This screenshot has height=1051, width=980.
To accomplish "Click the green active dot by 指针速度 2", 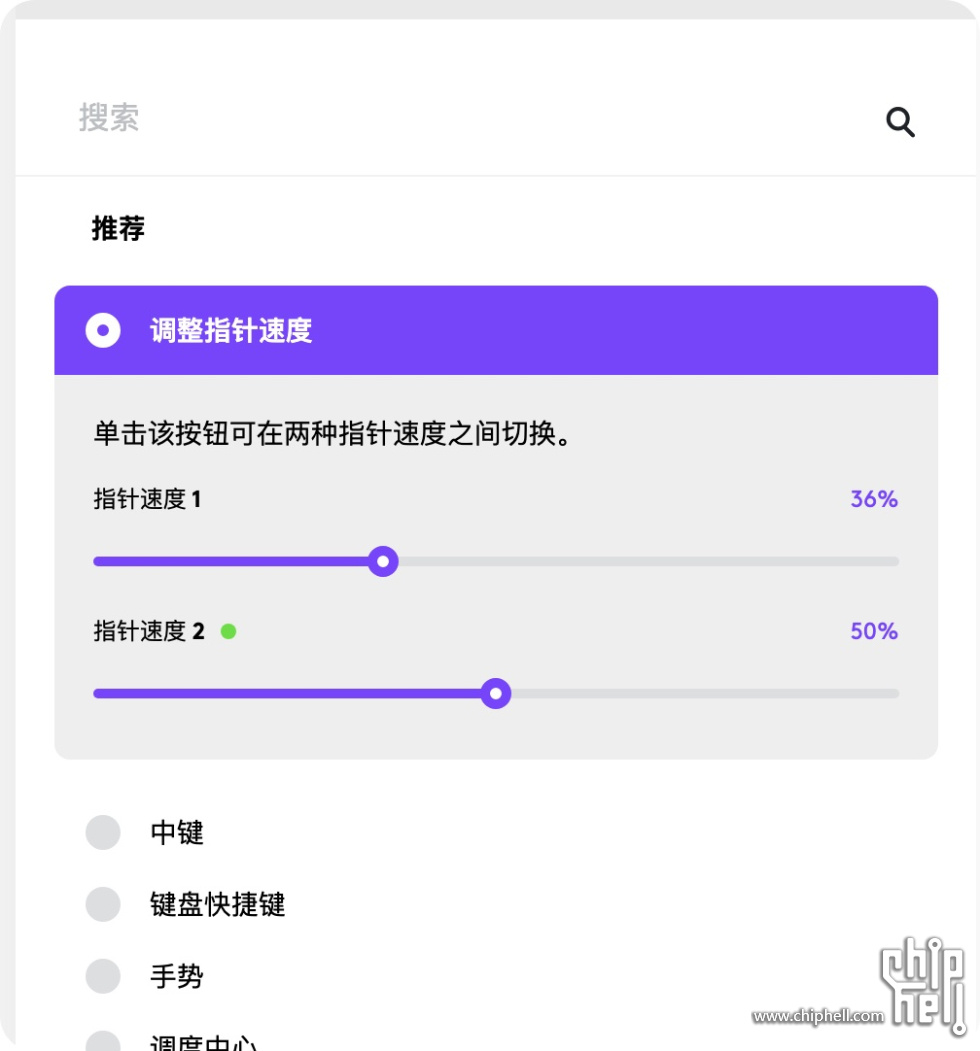I will pos(229,631).
